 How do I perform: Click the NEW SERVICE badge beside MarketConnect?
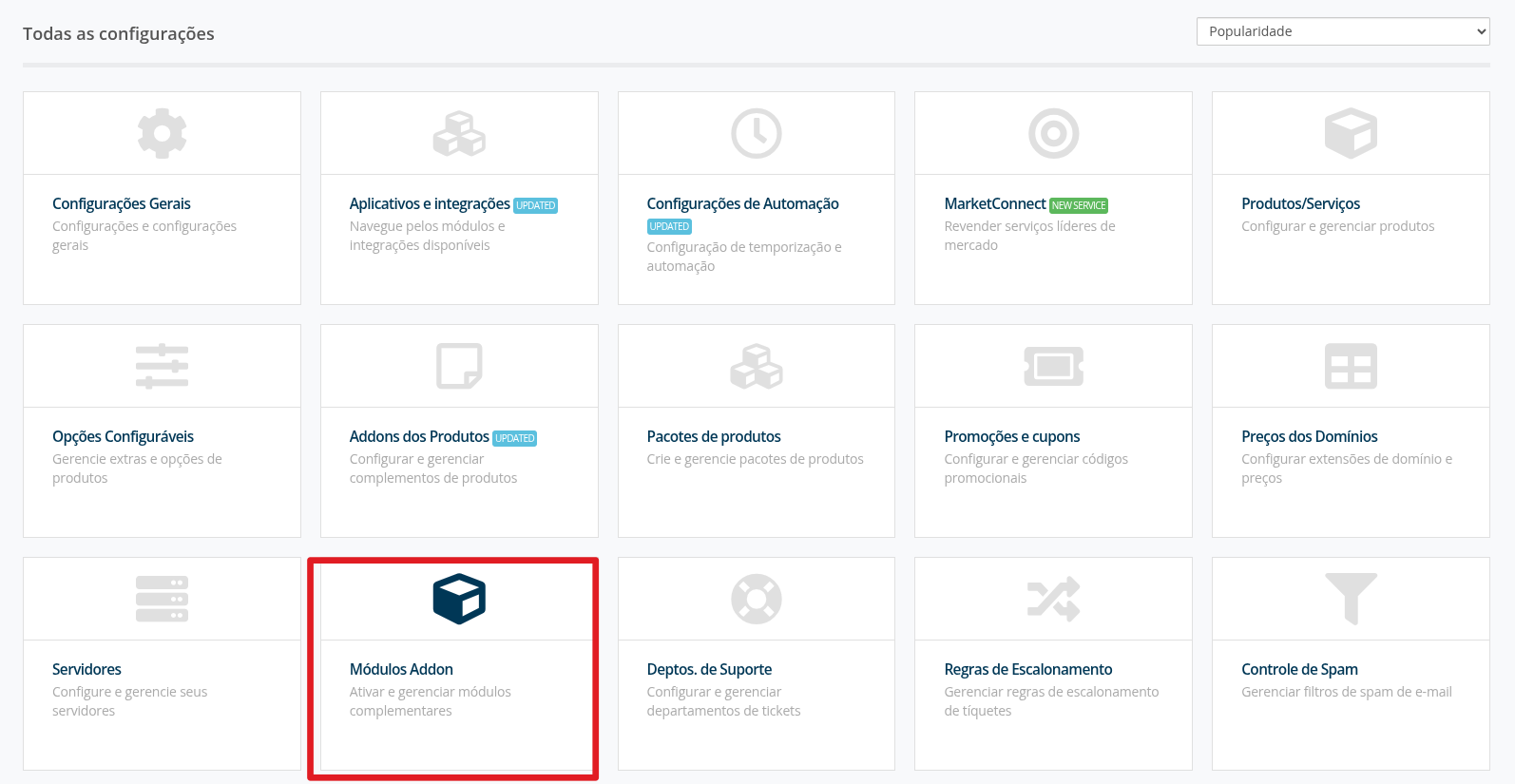[x=1079, y=205]
